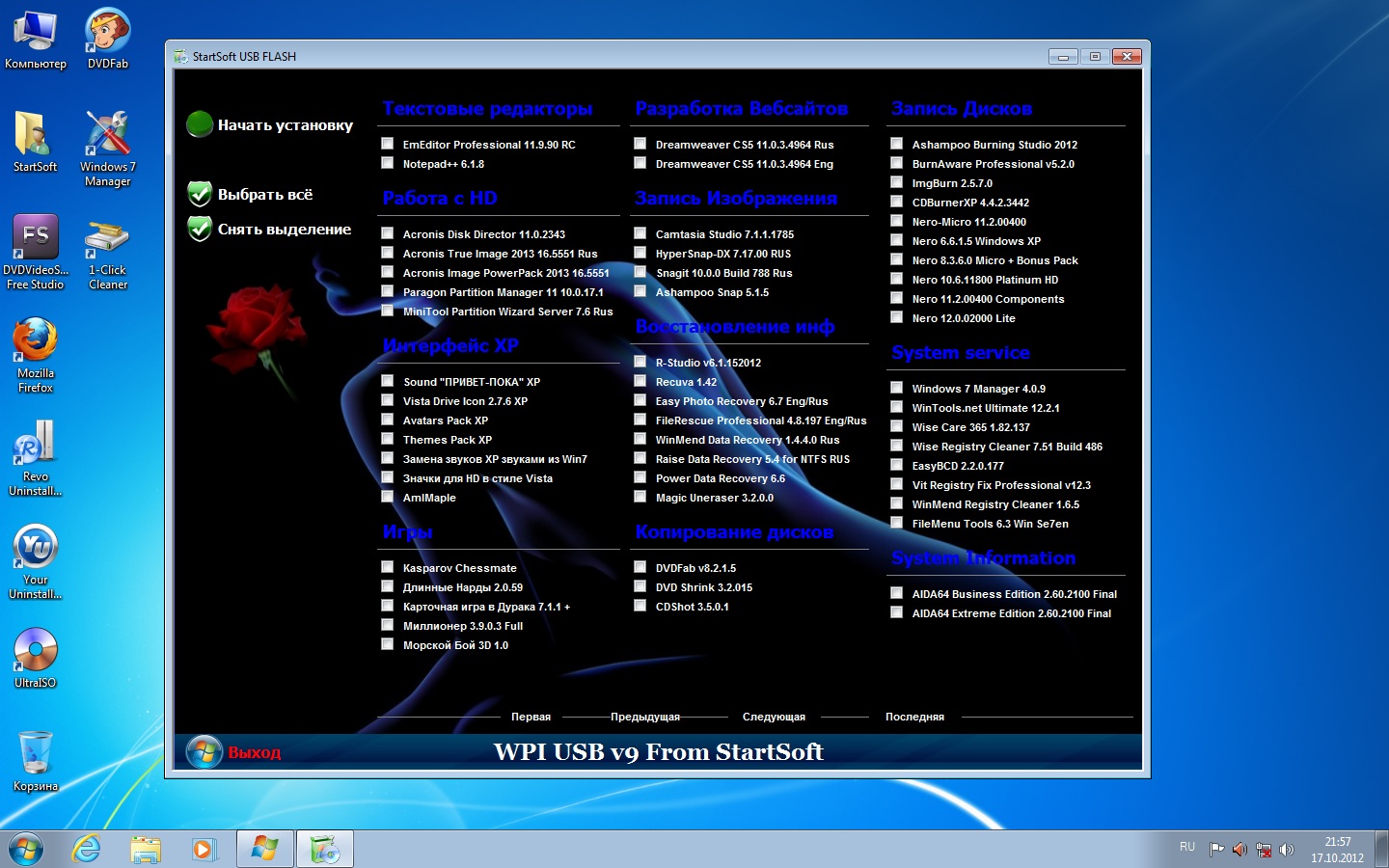Click the Предыдущая page link
This screenshot has width=1389, height=868.
(644, 717)
